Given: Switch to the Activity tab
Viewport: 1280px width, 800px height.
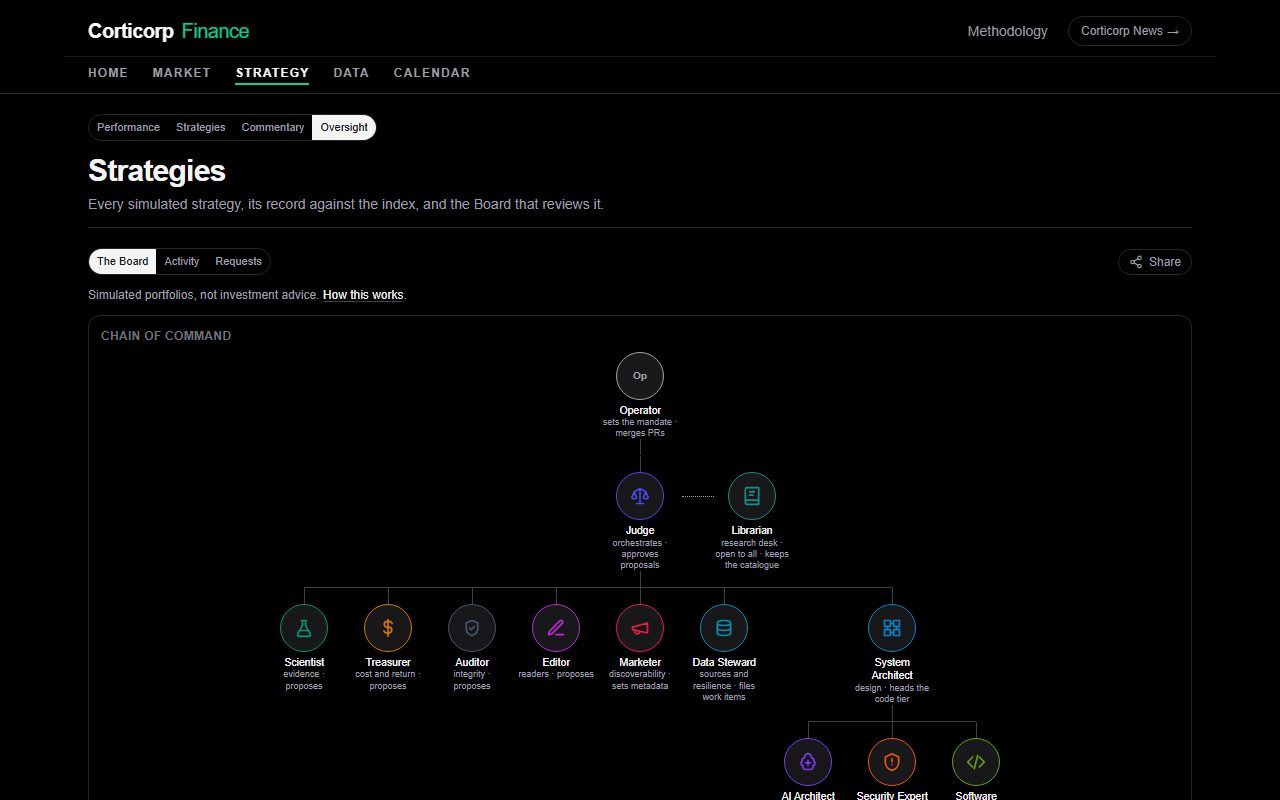Looking at the screenshot, I should tap(182, 261).
